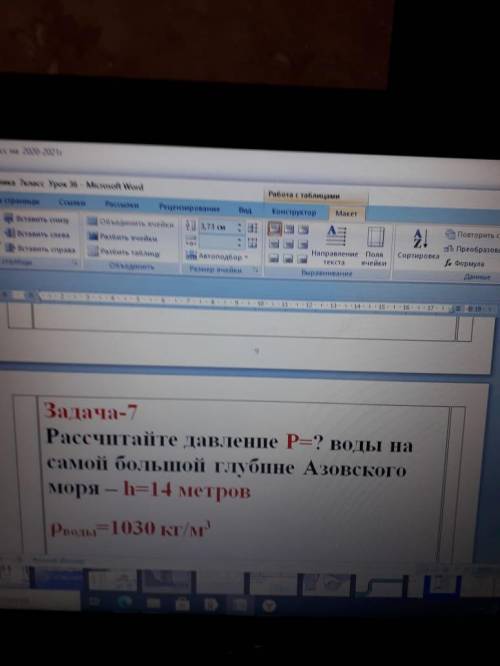
Task: Align cell text middle right
Action: [x=303, y=245]
